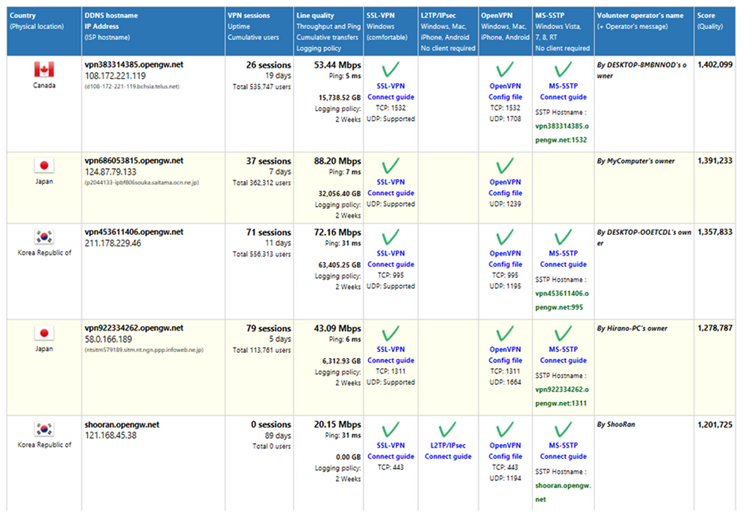This screenshot has height=519, width=752.
Task: Click SSL-VPN checkmark in Canada row
Action: (x=390, y=70)
